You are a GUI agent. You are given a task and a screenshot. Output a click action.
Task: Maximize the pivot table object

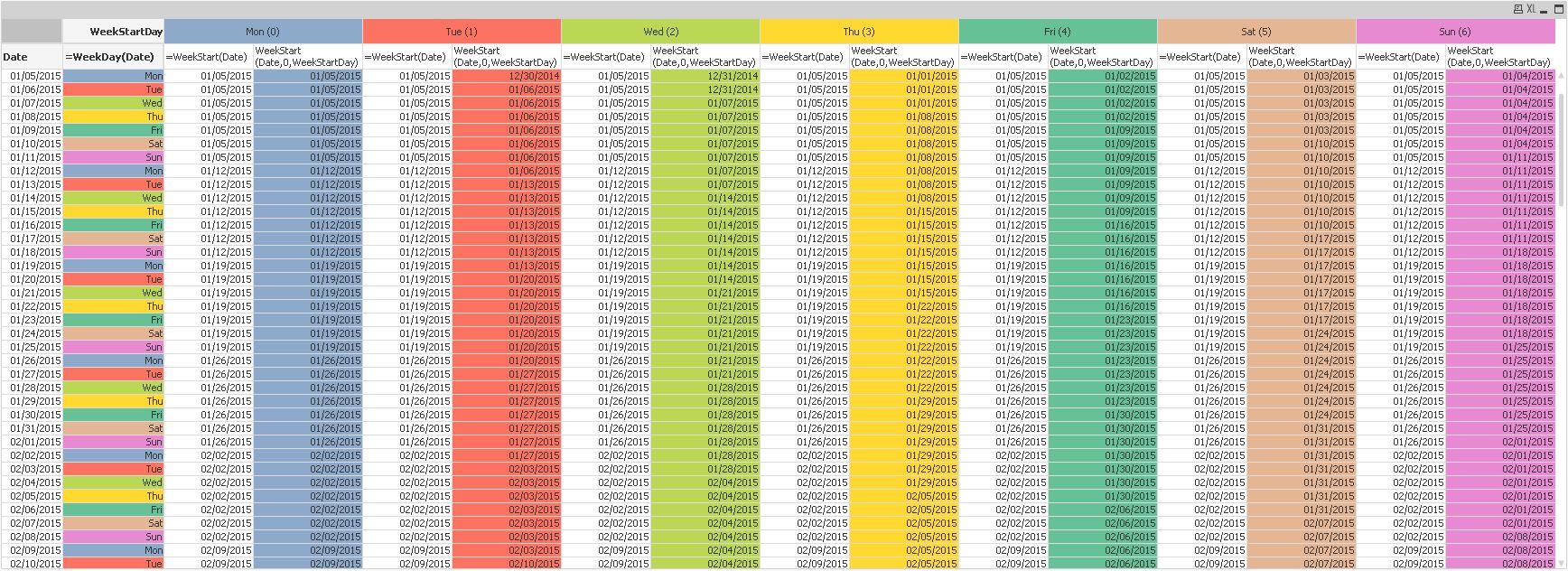tap(1559, 9)
